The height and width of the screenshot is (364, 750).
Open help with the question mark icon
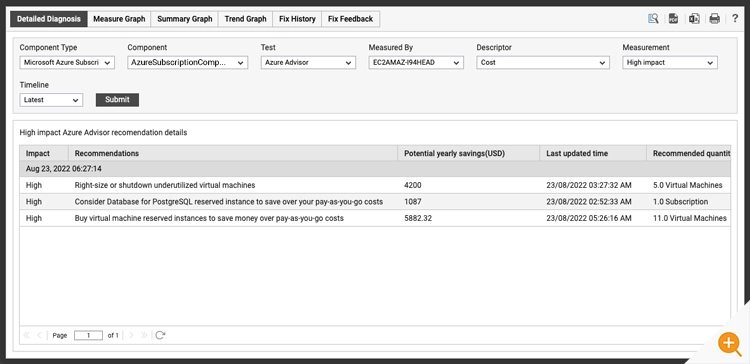coord(735,19)
